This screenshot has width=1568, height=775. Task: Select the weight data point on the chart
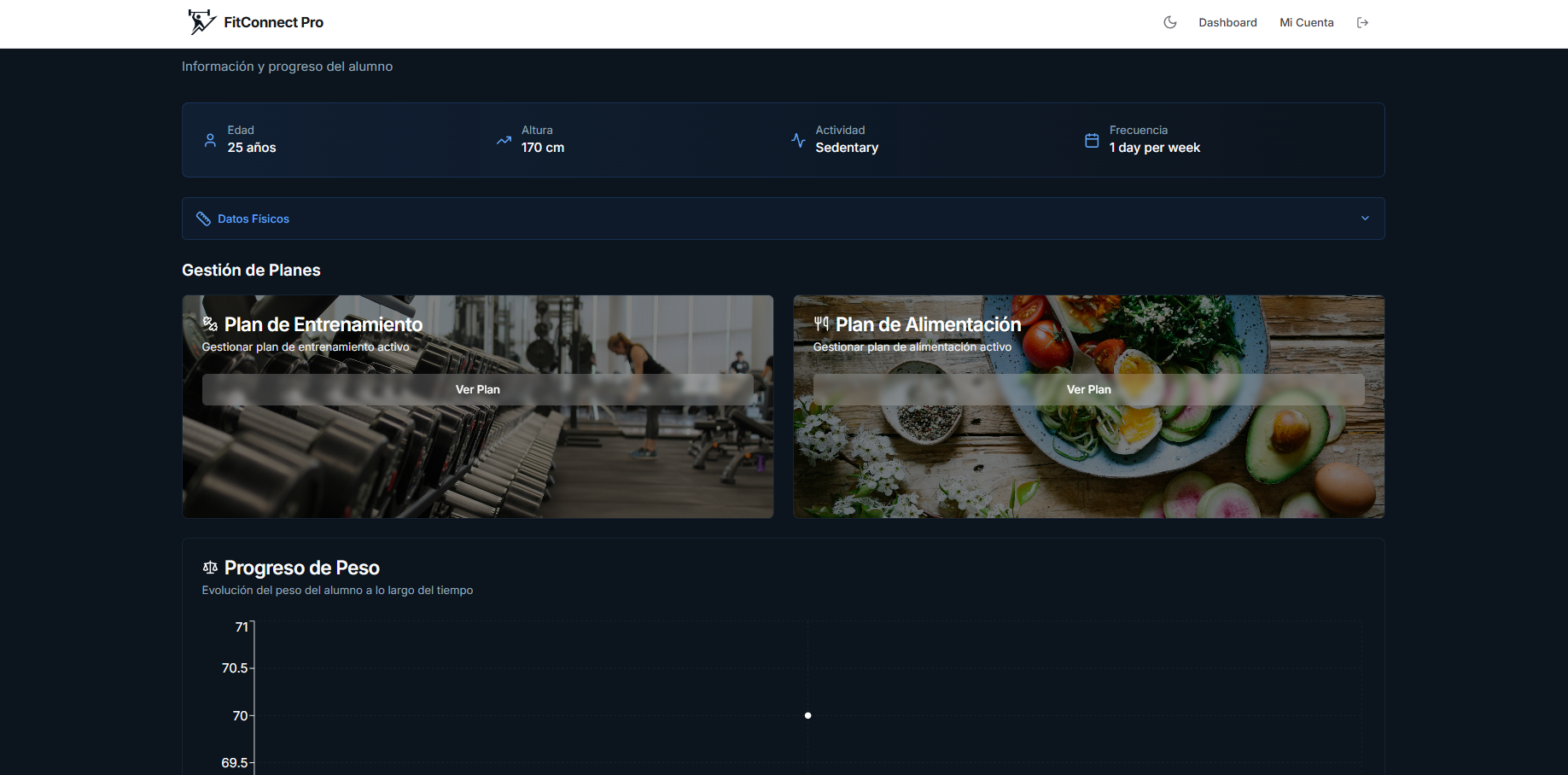(x=807, y=715)
